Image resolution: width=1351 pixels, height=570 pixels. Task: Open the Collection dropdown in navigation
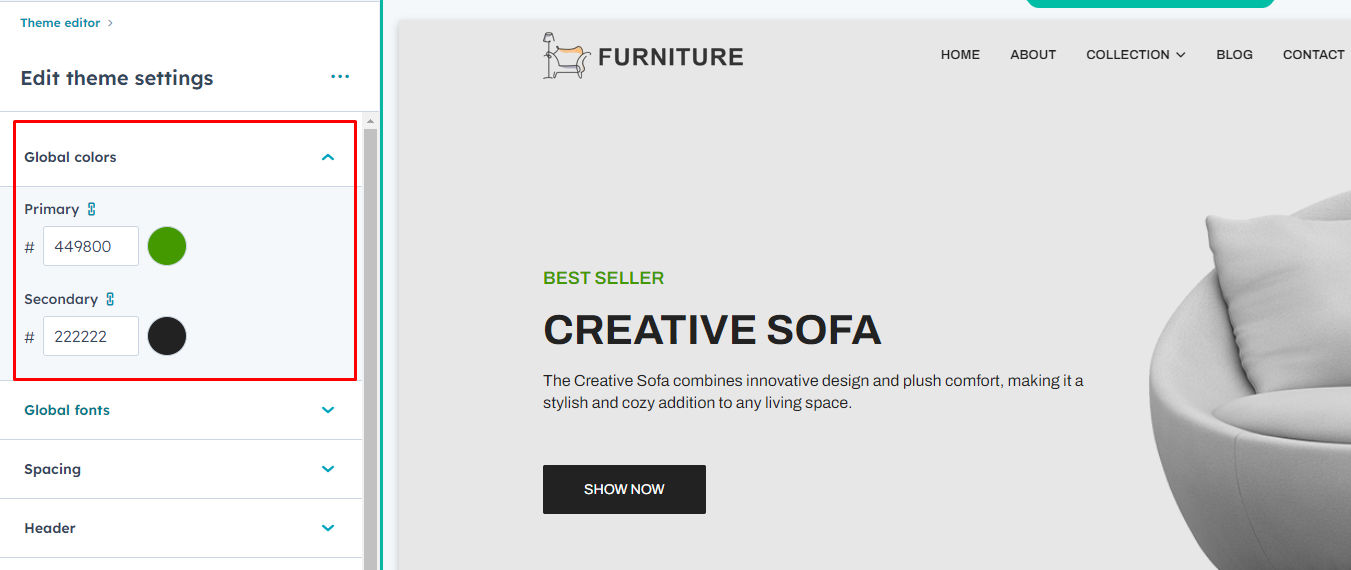1135,55
